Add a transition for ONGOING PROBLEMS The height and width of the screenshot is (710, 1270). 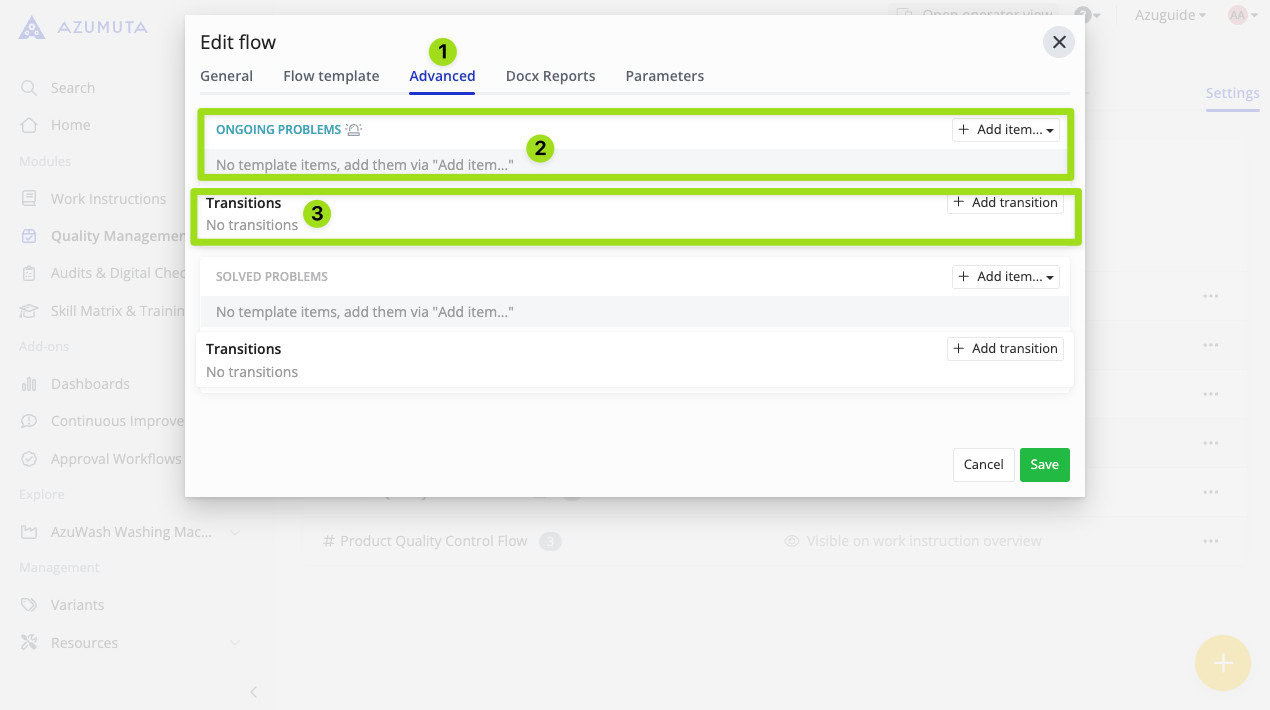pyautogui.click(x=1005, y=202)
